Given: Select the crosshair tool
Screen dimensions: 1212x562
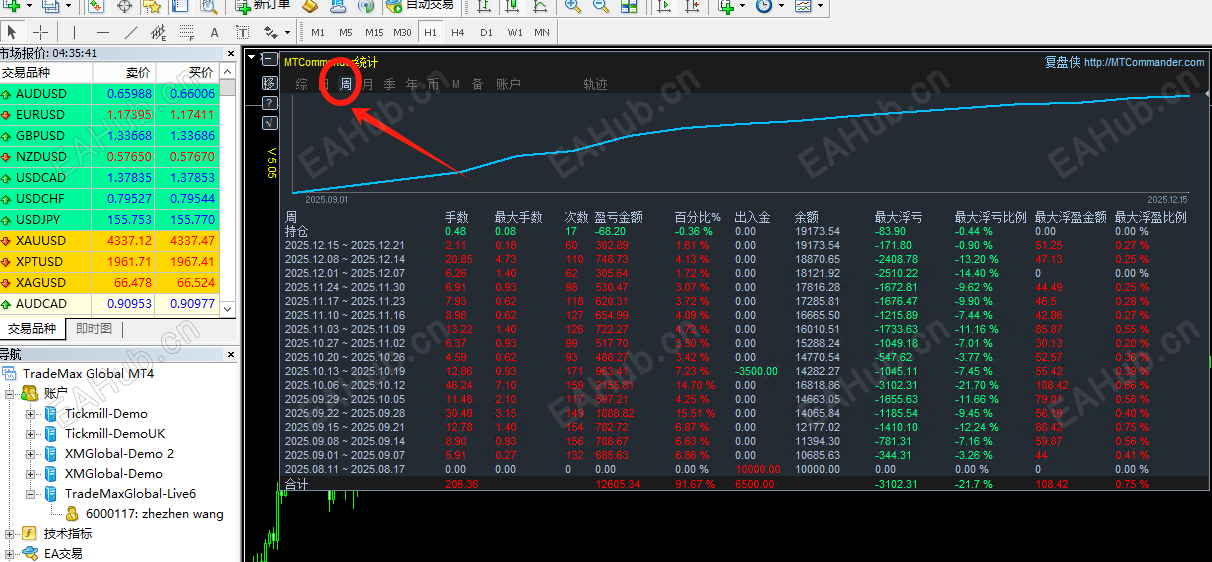Looking at the screenshot, I should tap(40, 32).
